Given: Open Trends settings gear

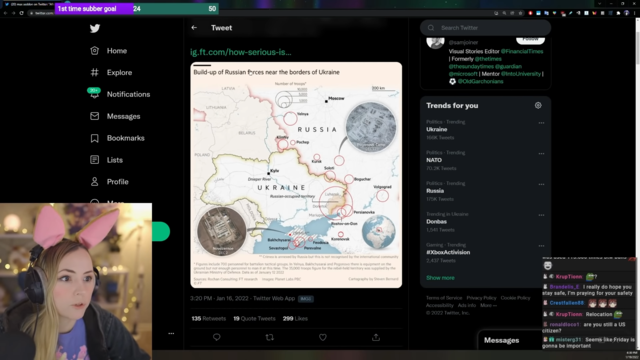Looking at the screenshot, I should pyautogui.click(x=538, y=105).
